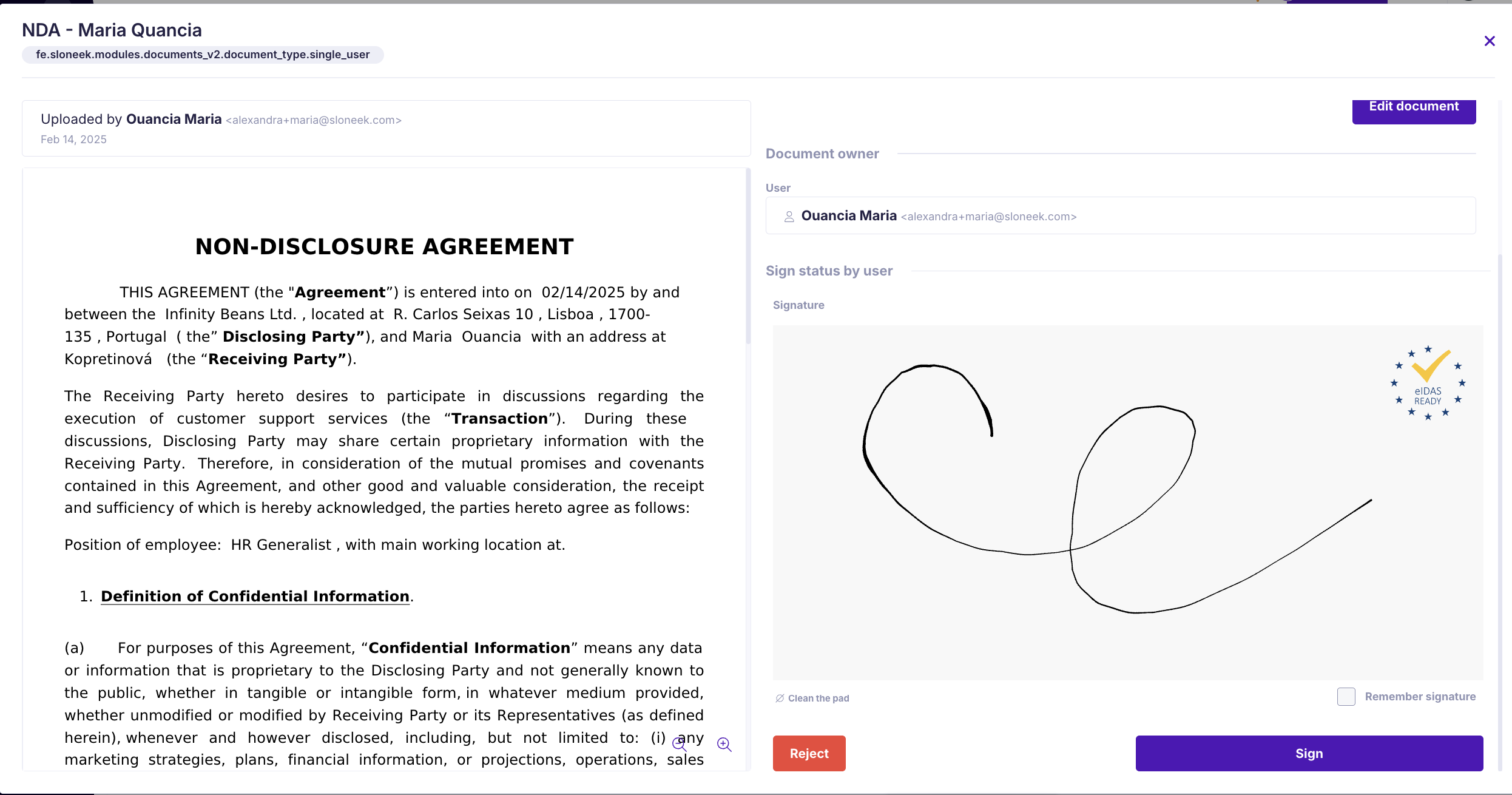
Task: Click uploader email alexandra+maria@sloneek.com in the Uploaded by line
Action: [x=314, y=120]
